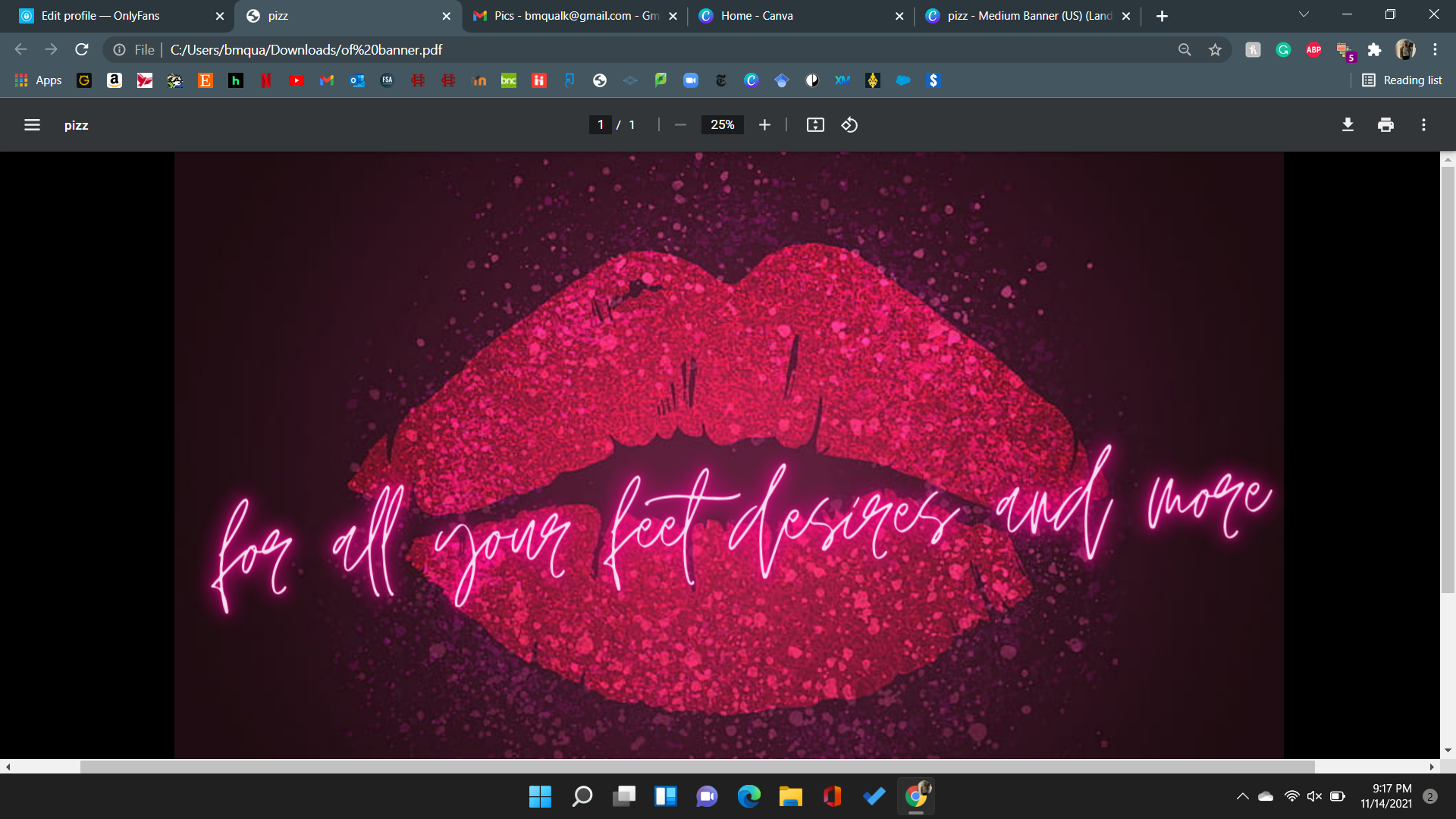This screenshot has width=1456, height=819.
Task: Bookmark this page with the star
Action: coord(1215,49)
